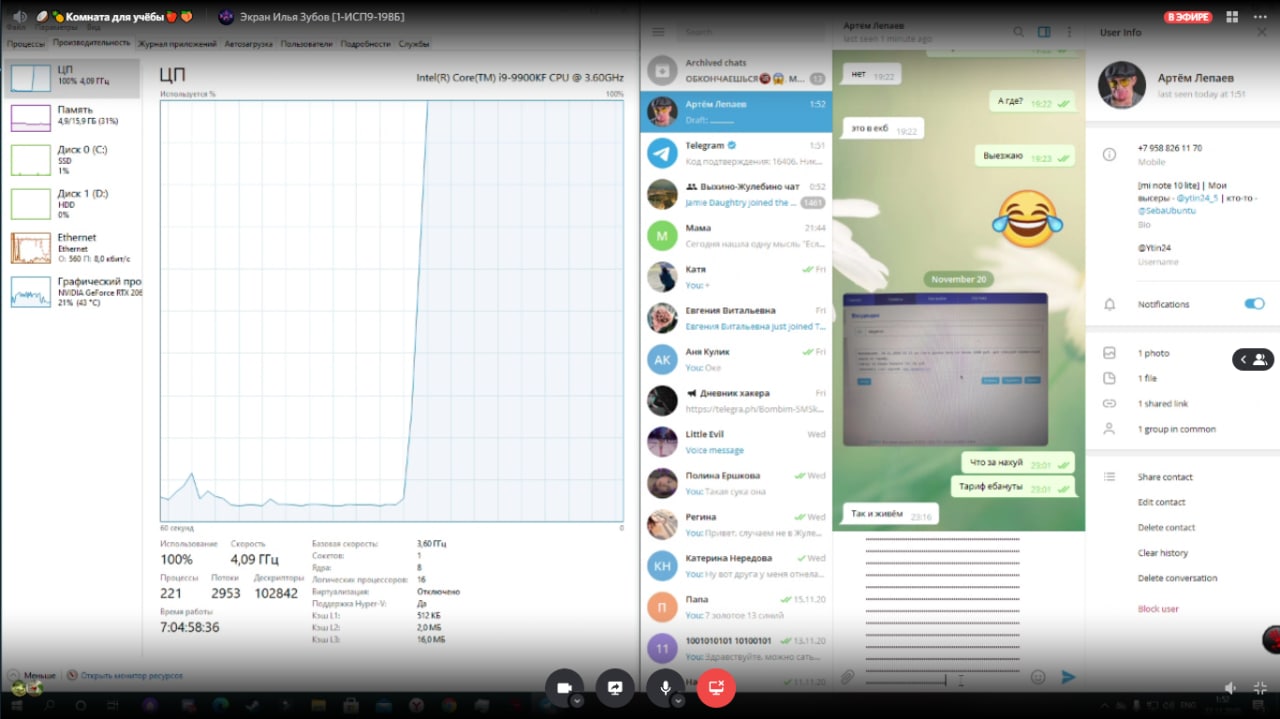This screenshot has width=1280, height=719.
Task: Open Аня Кулик conversation
Action: (736, 359)
